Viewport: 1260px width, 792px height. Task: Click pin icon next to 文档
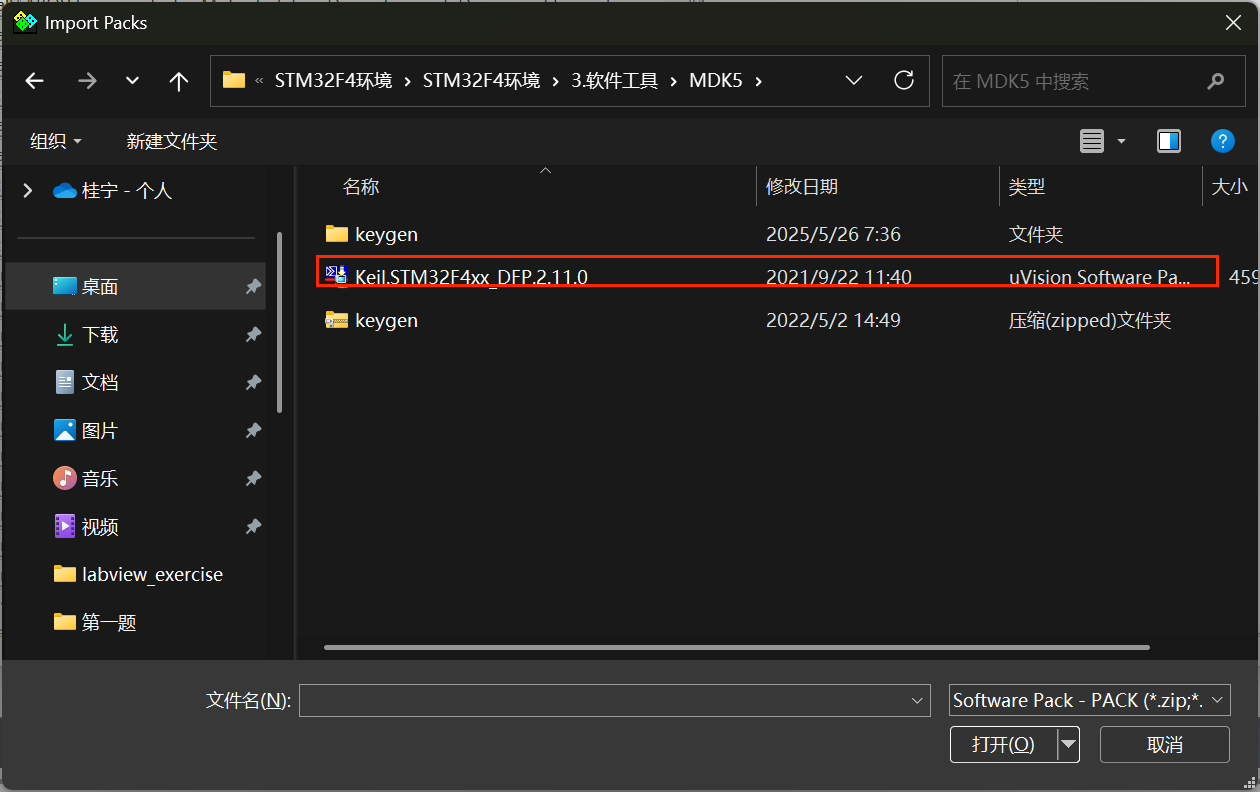(253, 382)
